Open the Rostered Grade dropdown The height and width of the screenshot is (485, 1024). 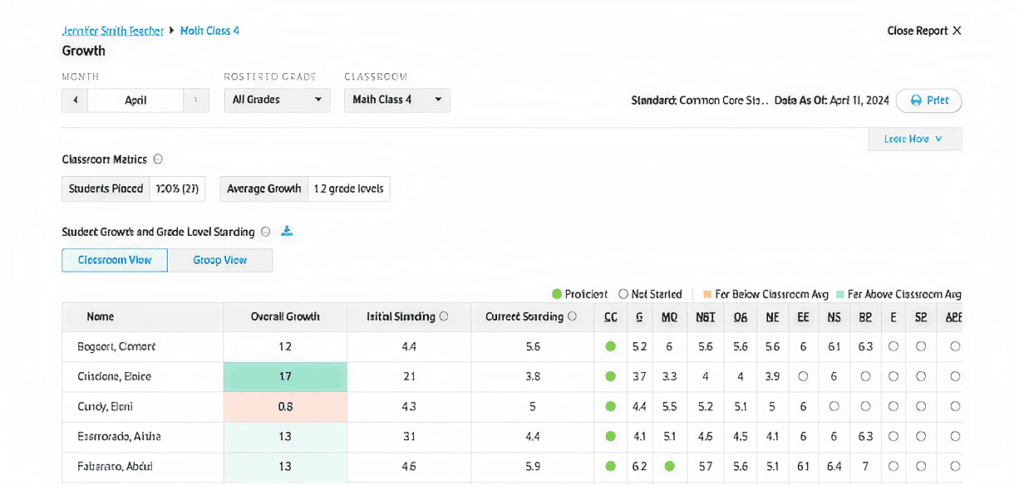[x=277, y=100]
